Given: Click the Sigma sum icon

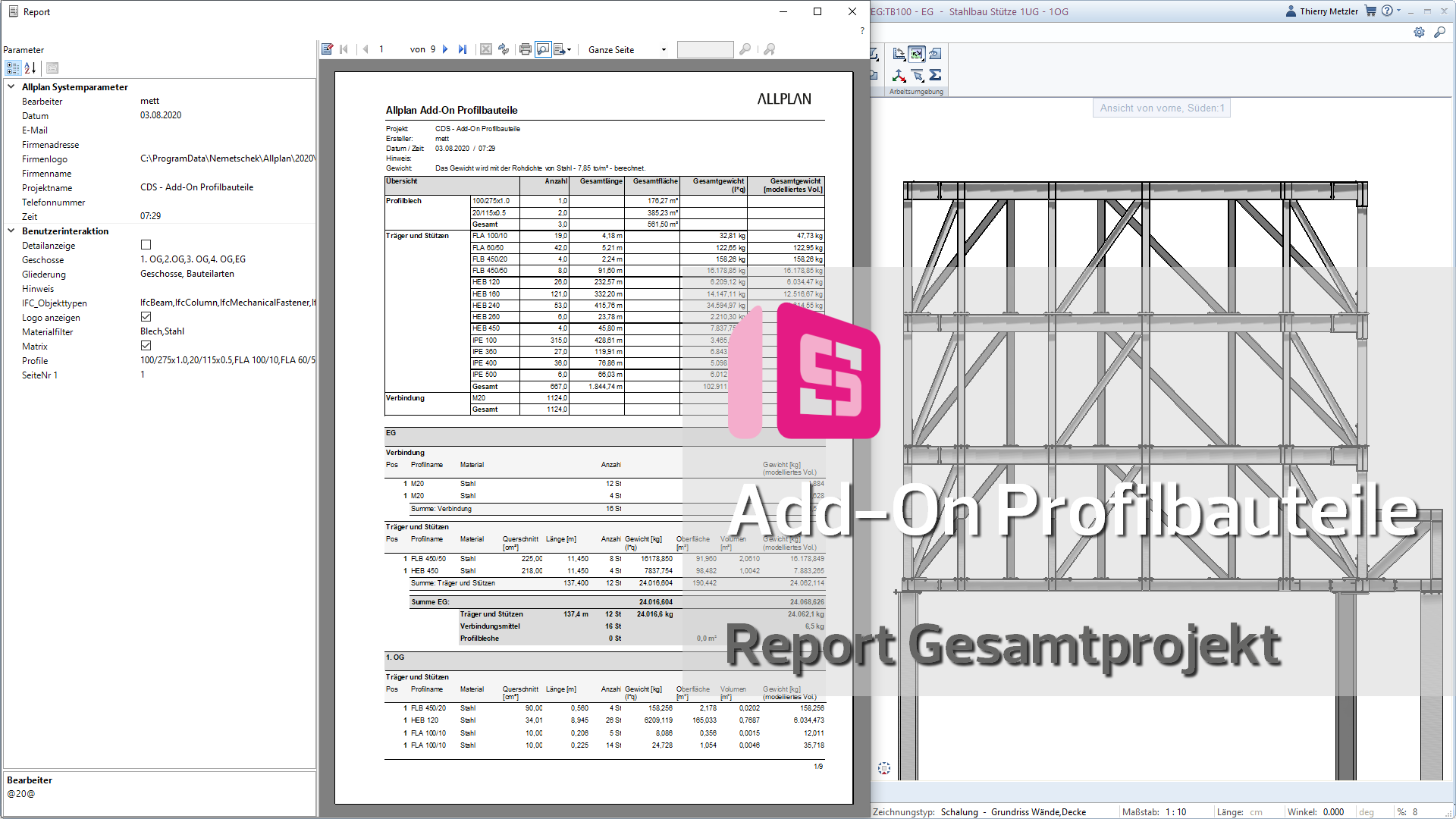Looking at the screenshot, I should 935,75.
